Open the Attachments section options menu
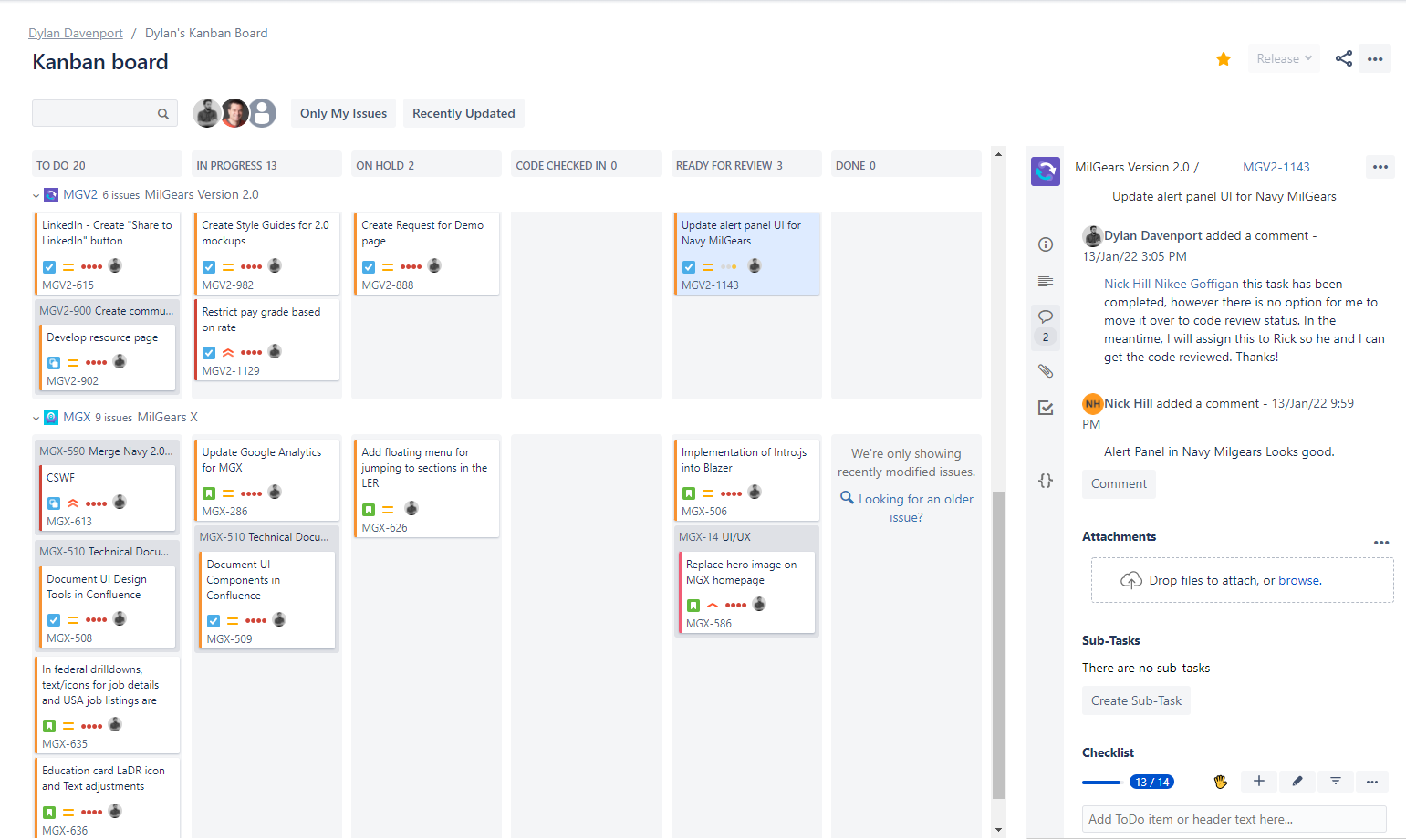Screen dimensions: 1406x840 tap(1381, 543)
